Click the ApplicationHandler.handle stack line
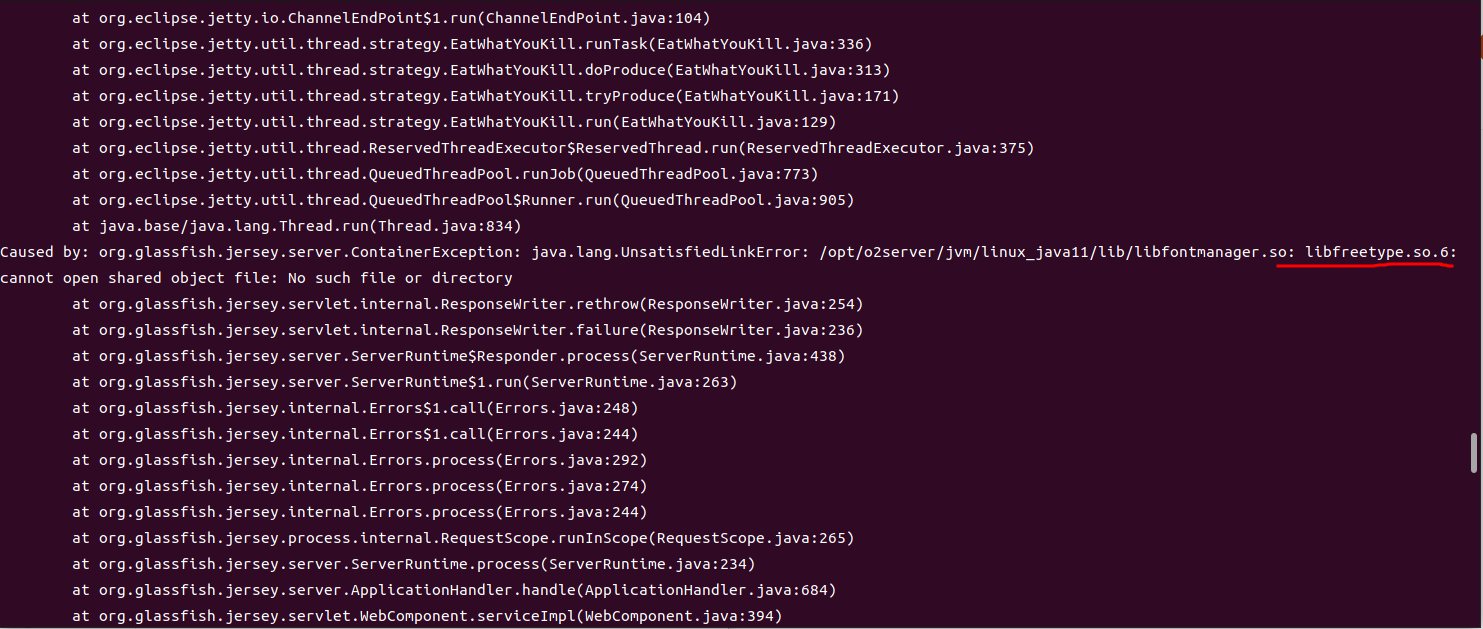Screen dimensions: 1483x629 tap(453, 590)
